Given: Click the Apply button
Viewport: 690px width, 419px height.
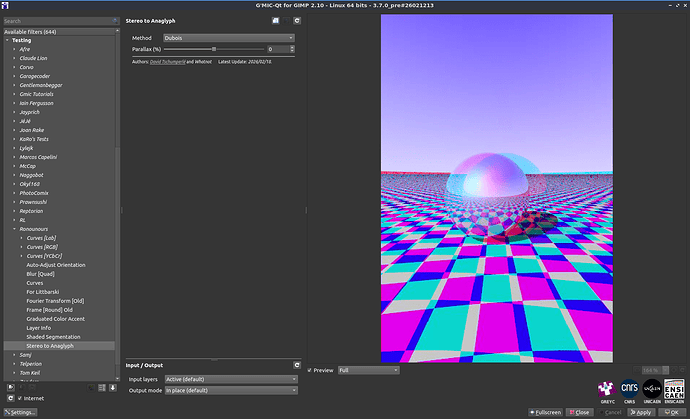Looking at the screenshot, I should (639, 412).
